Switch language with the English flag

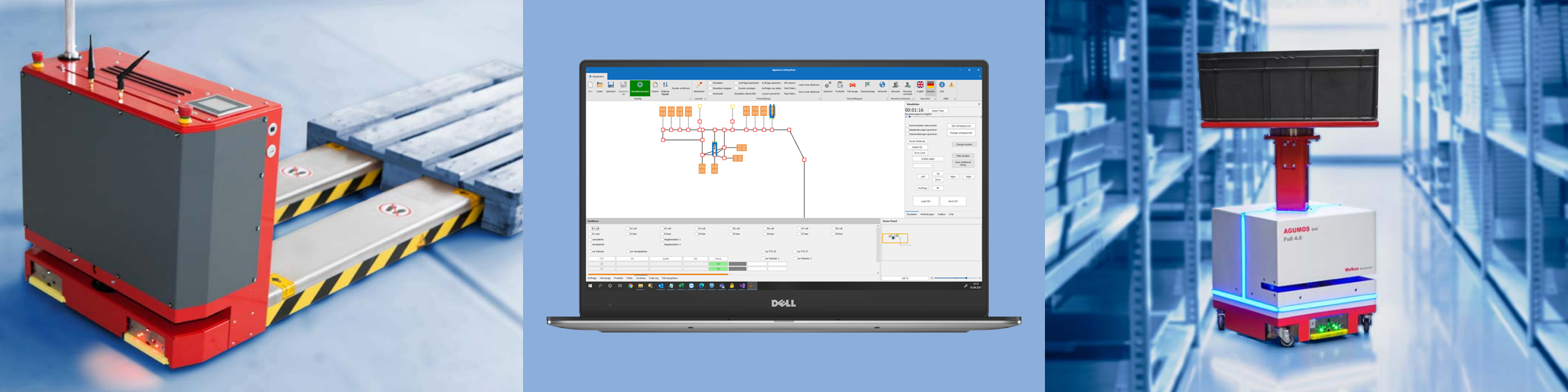point(920,85)
